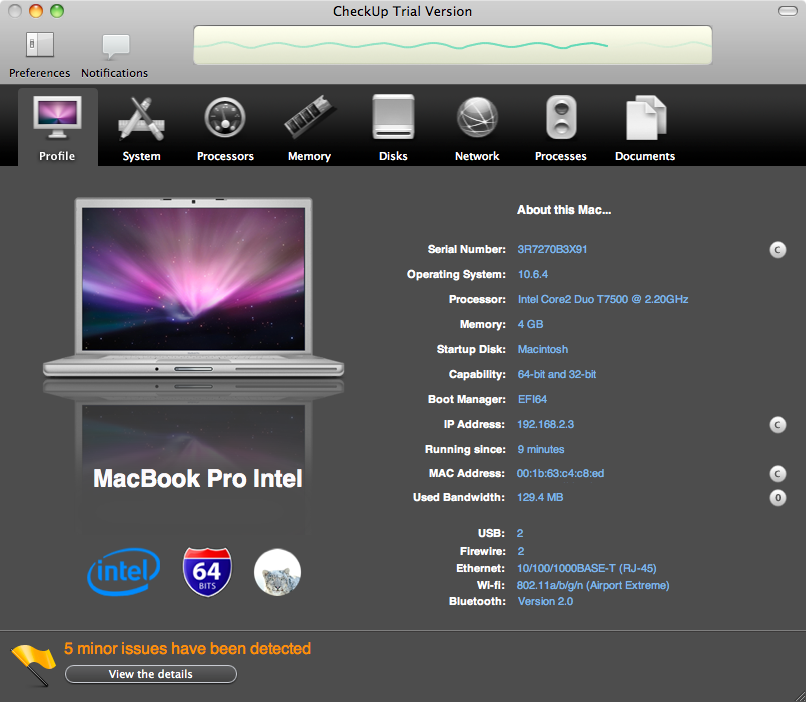Open the Disks tab
Viewport: 806px width, 702px height.
(393, 127)
